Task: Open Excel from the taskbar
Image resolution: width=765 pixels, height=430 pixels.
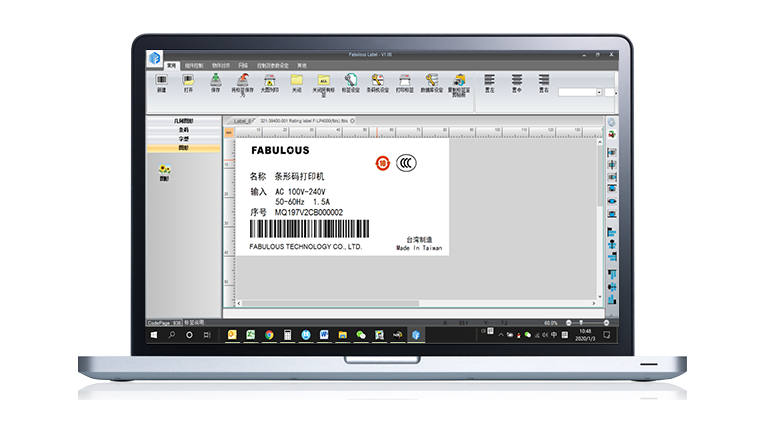Action: [250, 335]
